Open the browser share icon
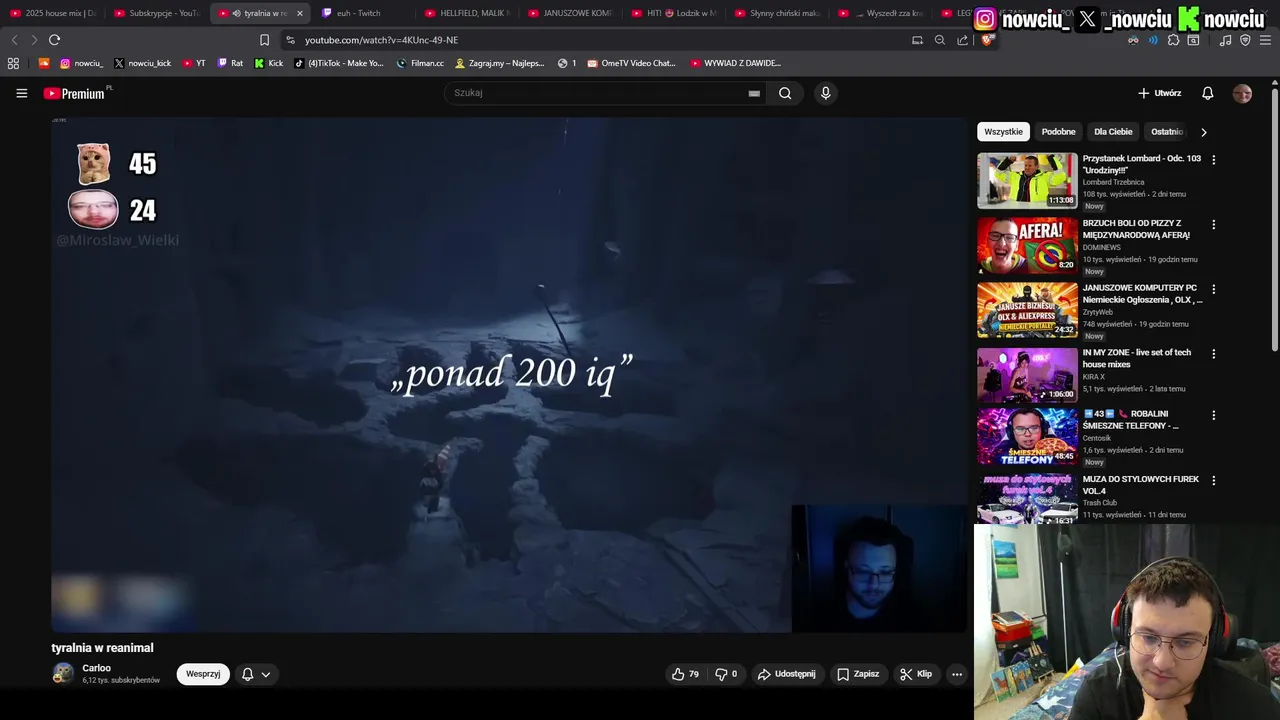Screen dimensions: 1280x720 [x=962, y=40]
